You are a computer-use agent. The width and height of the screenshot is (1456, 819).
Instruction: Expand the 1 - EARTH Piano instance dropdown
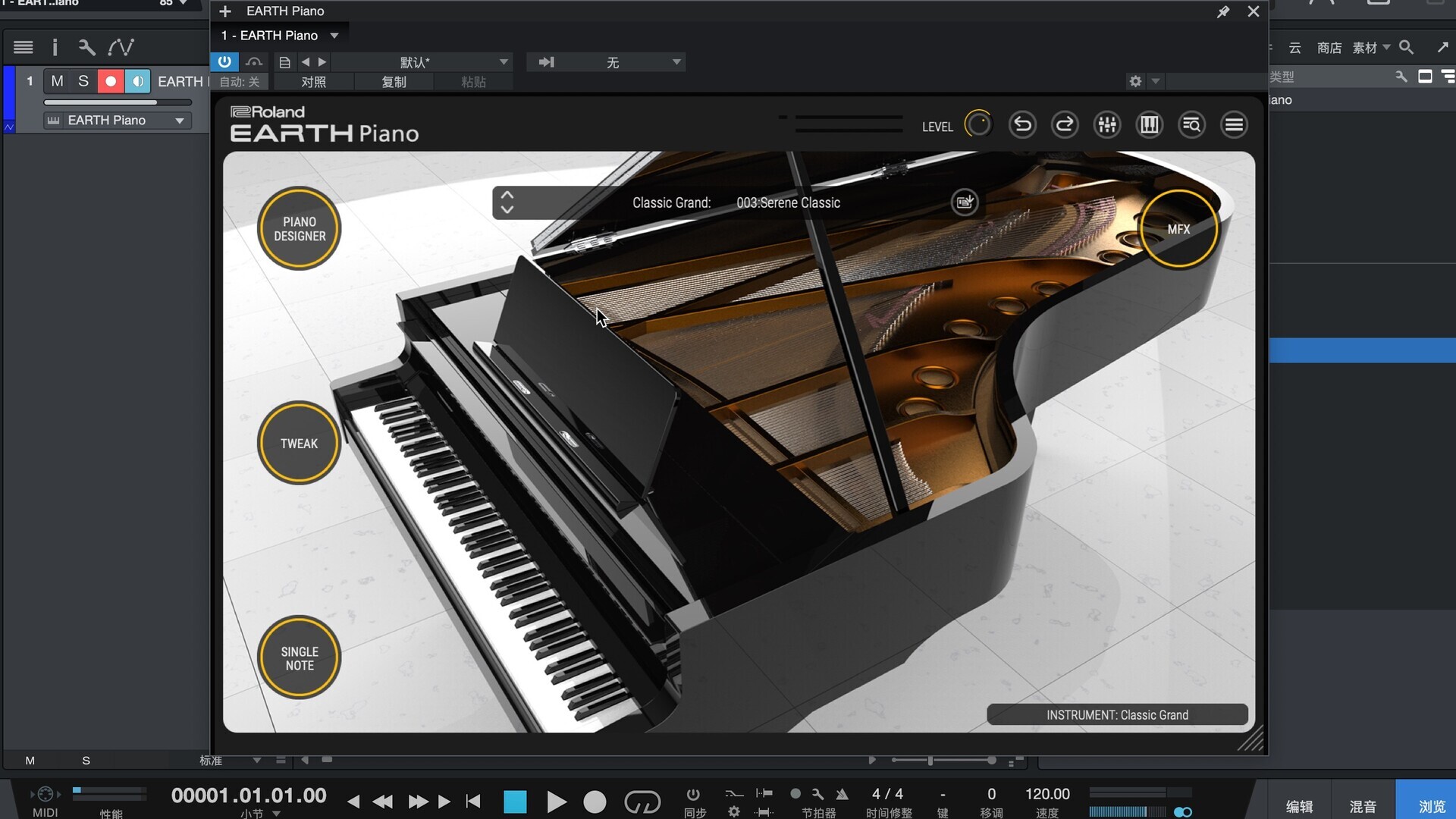tap(334, 36)
